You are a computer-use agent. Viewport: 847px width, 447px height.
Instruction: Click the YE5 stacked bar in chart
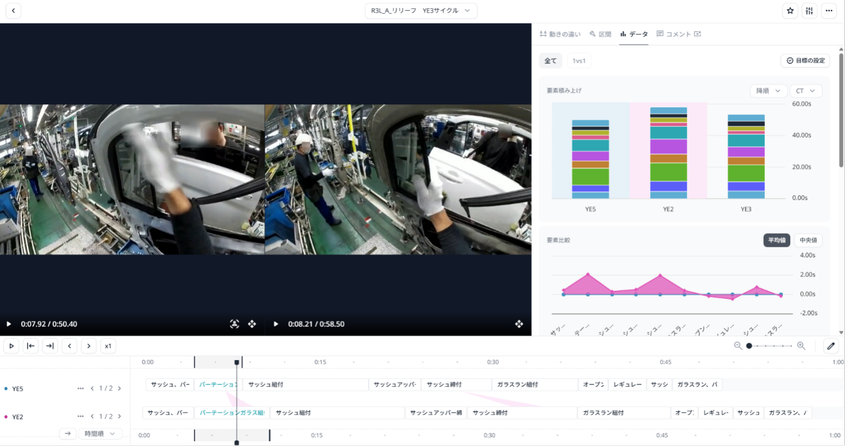tap(590, 159)
